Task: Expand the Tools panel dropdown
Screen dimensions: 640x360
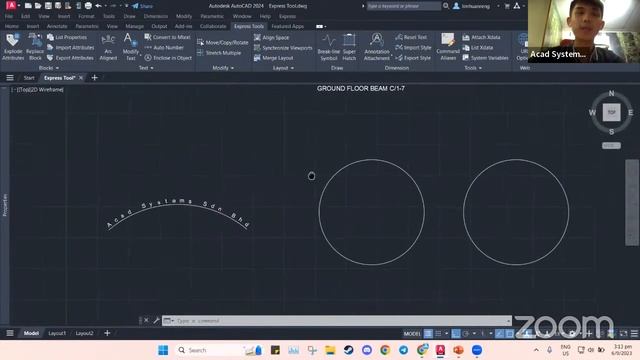Action: pyautogui.click(x=473, y=68)
